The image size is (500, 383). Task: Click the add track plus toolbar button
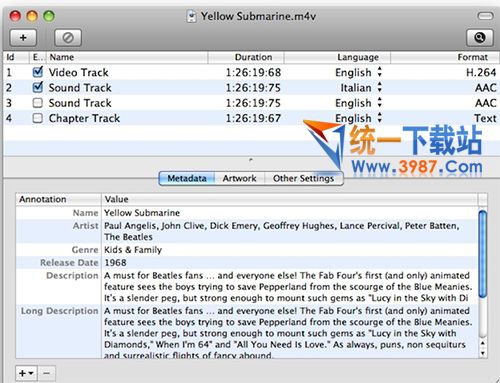click(x=23, y=38)
